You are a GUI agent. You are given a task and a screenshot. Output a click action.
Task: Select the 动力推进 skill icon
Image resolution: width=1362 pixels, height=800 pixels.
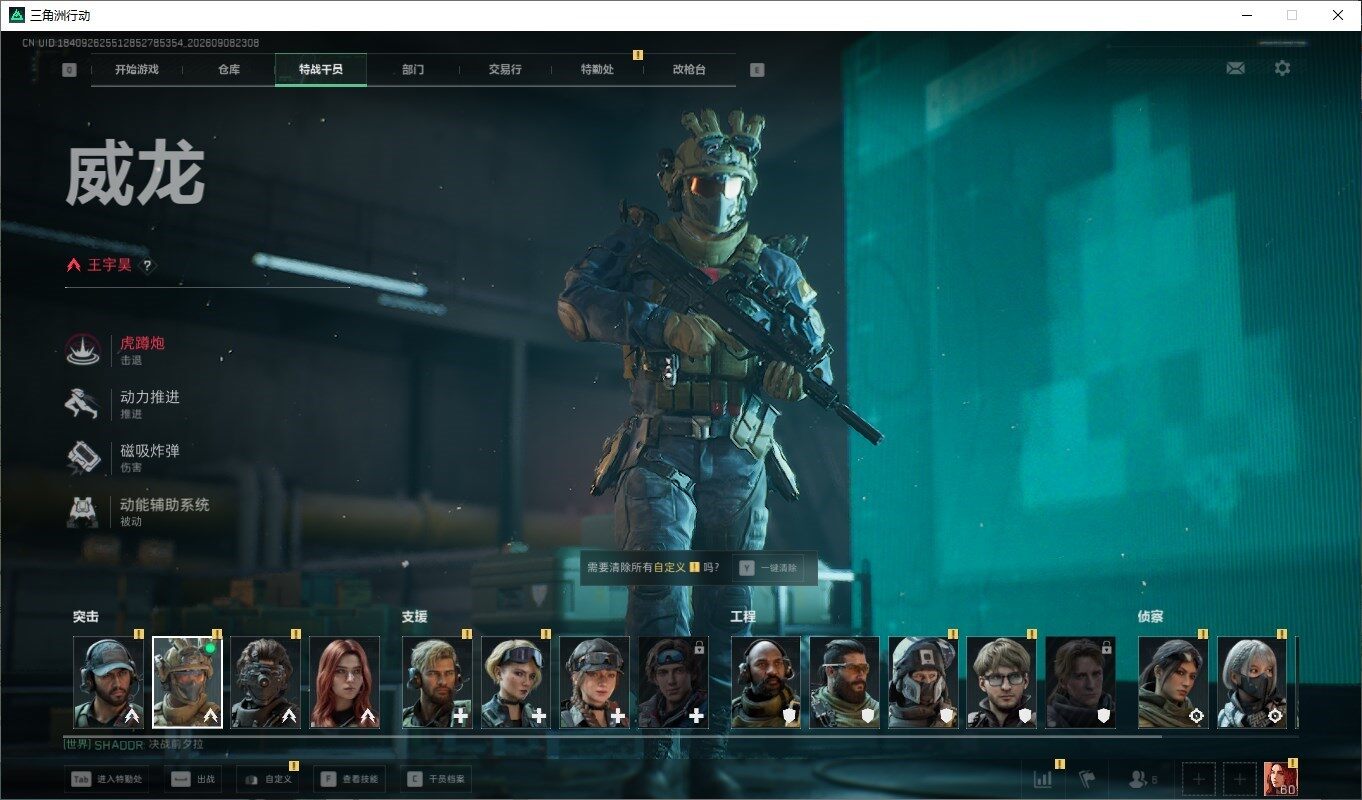[83, 404]
